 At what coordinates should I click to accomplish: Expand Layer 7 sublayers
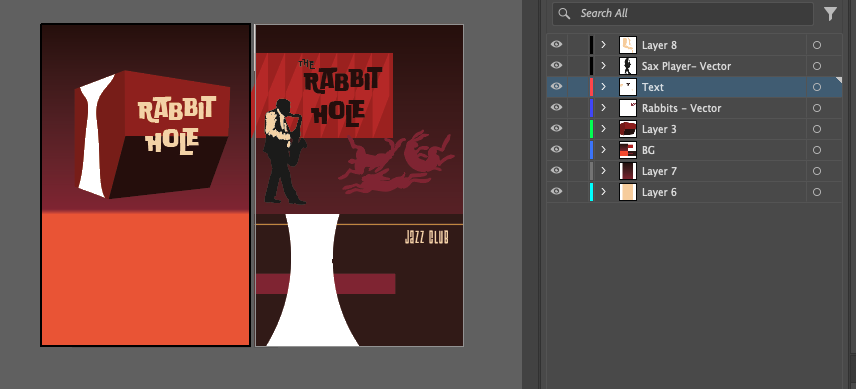point(603,171)
